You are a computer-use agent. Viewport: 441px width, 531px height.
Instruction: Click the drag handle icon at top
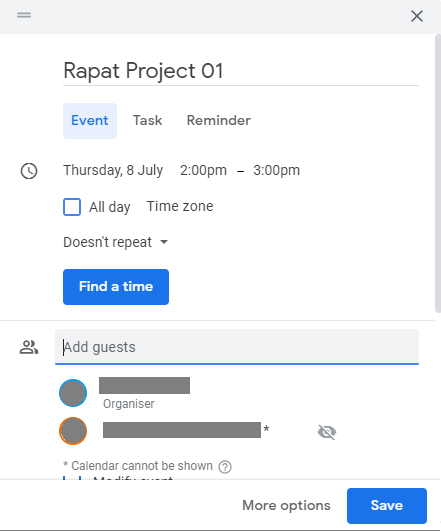[24, 15]
